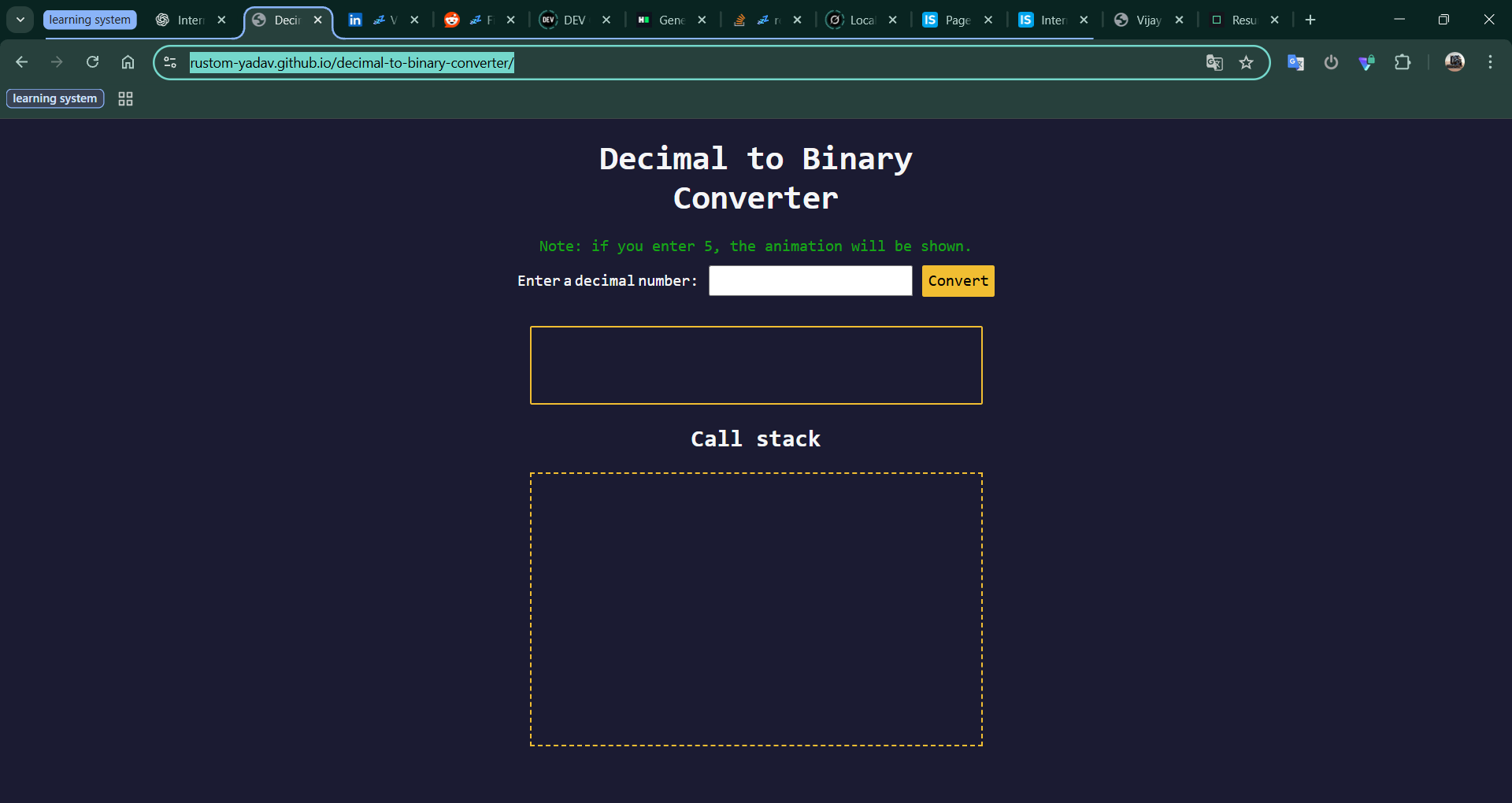Close the Reddit tab
Image resolution: width=1512 pixels, height=803 pixels.
[511, 20]
